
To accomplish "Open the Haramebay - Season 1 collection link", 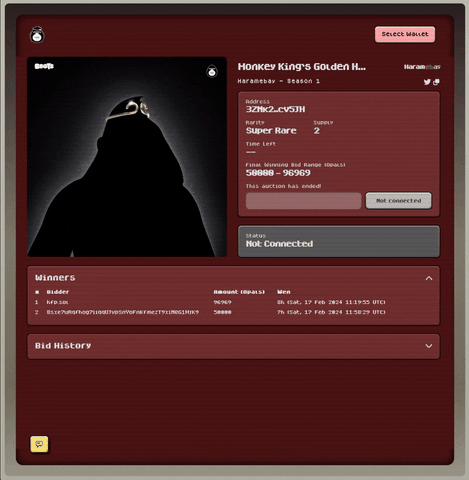I will (x=279, y=81).
